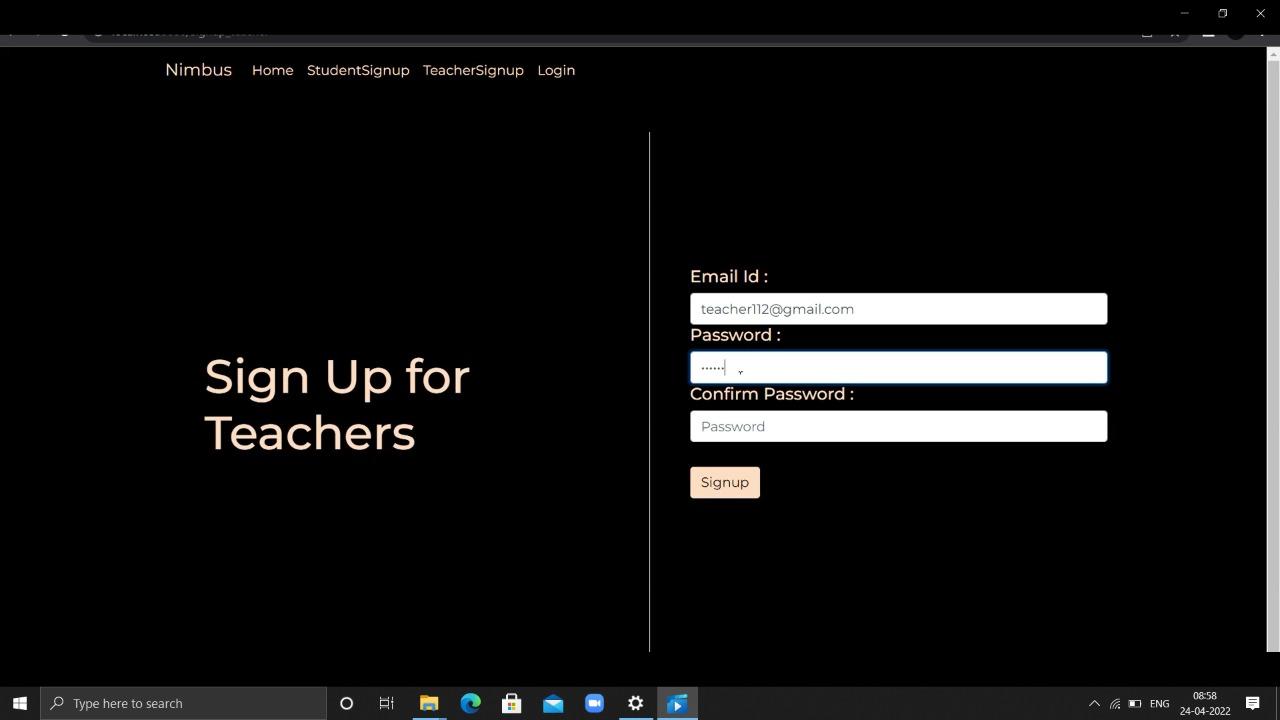The width and height of the screenshot is (1280, 720).
Task: Select the 'Email Id :' label
Action: (x=729, y=277)
